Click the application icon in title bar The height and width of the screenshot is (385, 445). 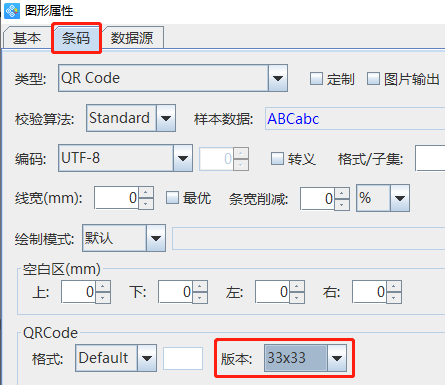point(12,11)
